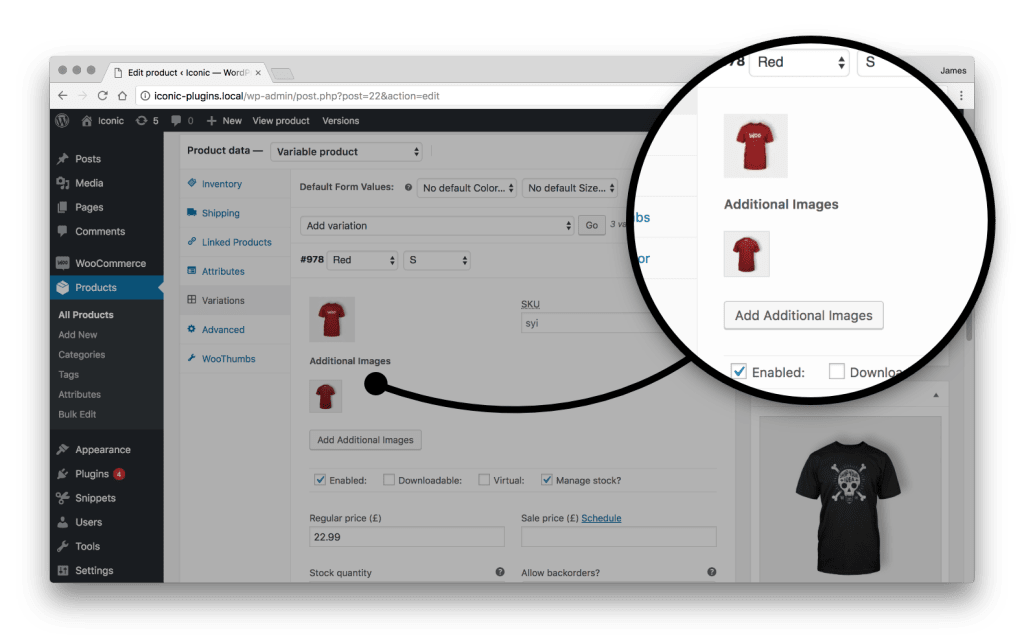Open Categories under Products
Image resolution: width=1024 pixels, height=639 pixels.
82,355
